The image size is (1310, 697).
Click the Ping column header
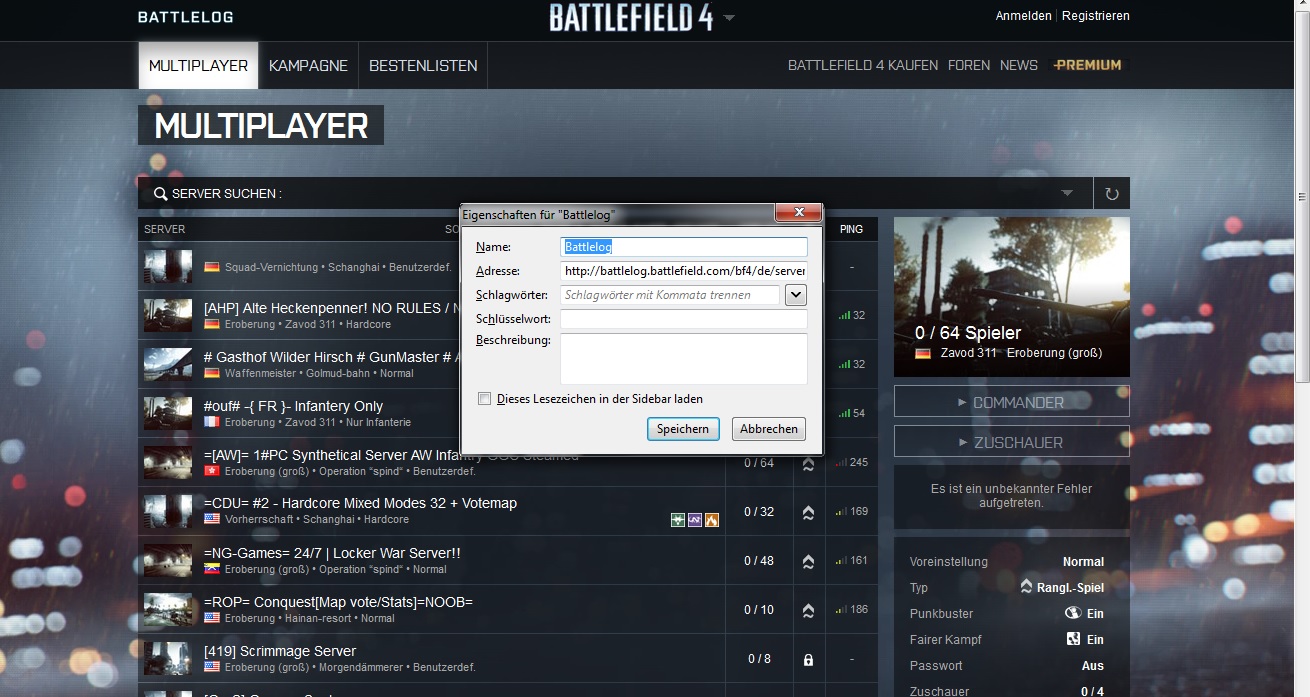(851, 229)
